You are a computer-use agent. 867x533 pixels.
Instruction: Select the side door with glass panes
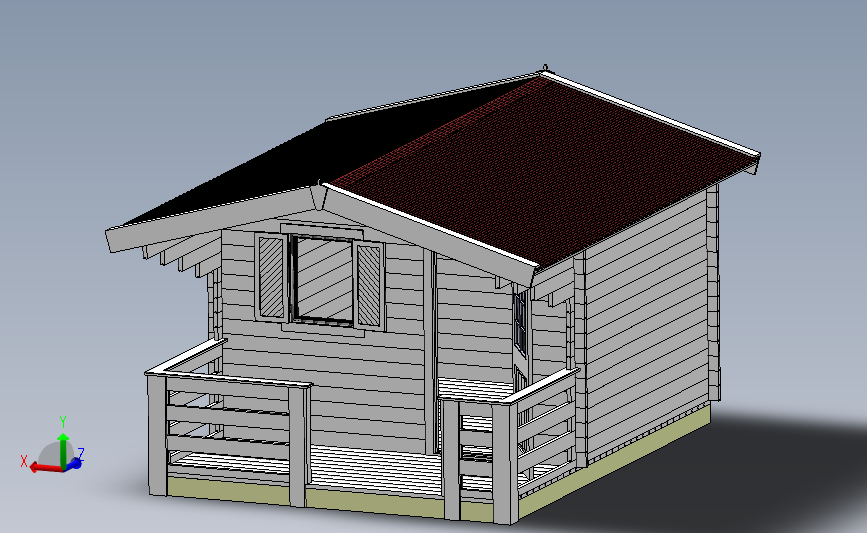pos(520,333)
